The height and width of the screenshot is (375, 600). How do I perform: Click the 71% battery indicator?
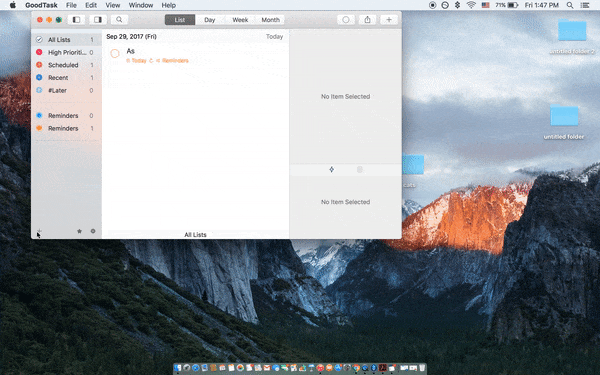[x=506, y=5]
